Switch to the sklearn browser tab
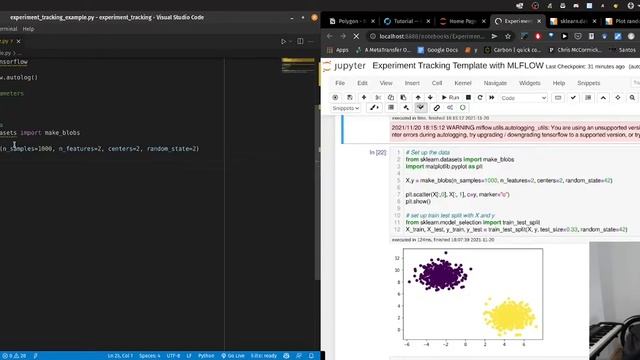Screen dimensions: 640x360 click(x=573, y=21)
